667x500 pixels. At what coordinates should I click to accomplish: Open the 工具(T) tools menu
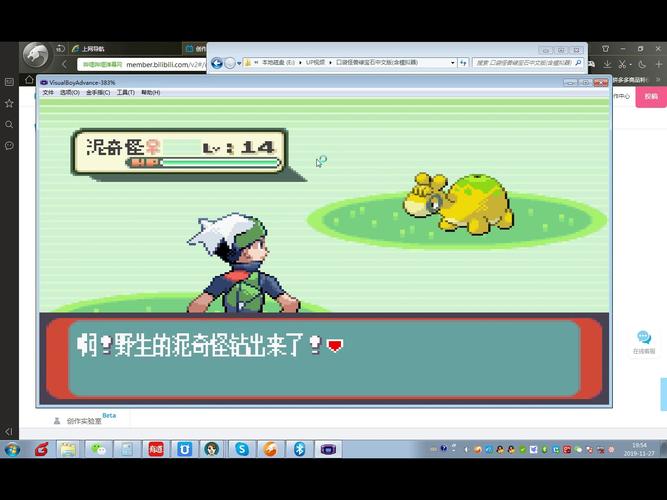pos(125,92)
